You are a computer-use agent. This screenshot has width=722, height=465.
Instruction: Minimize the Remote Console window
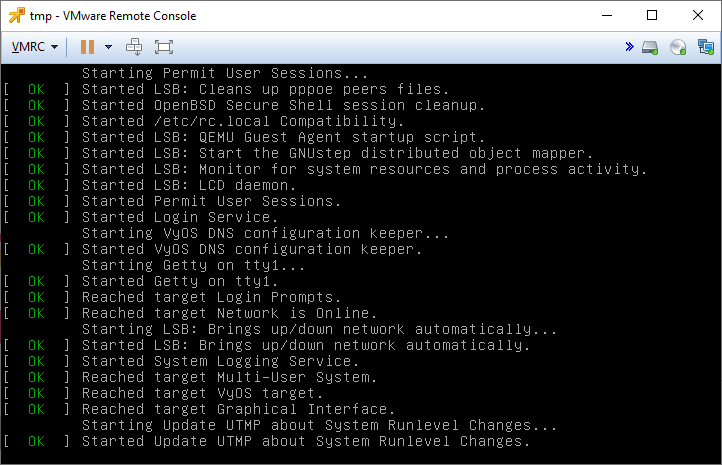pyautogui.click(x=606, y=15)
